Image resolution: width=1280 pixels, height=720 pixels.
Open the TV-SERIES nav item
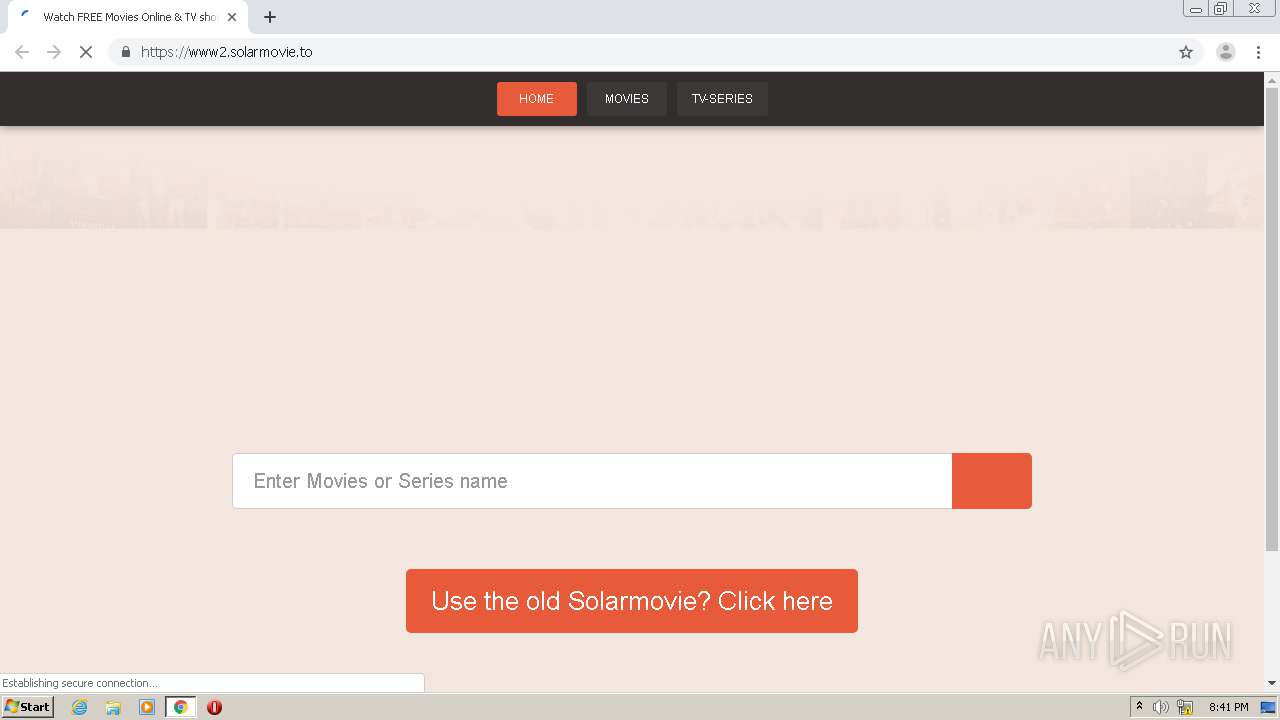pyautogui.click(x=722, y=99)
